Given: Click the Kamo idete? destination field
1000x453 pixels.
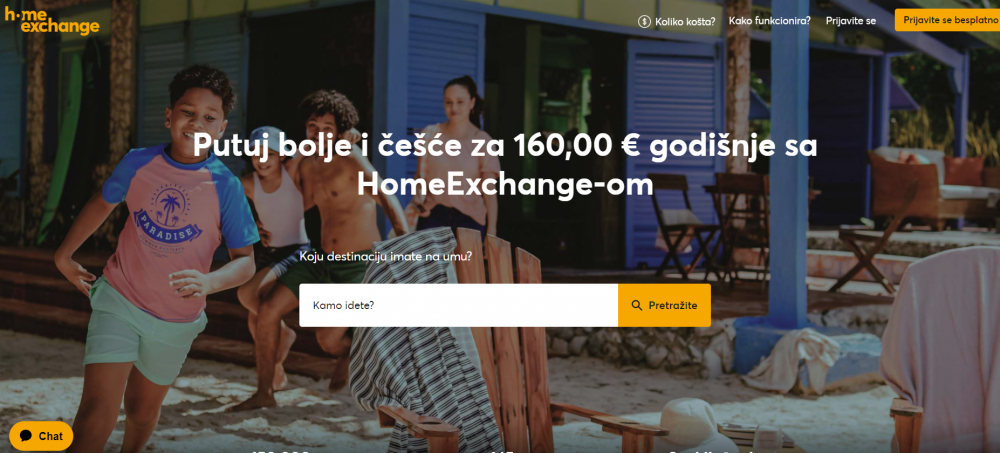Looking at the screenshot, I should click(x=459, y=305).
